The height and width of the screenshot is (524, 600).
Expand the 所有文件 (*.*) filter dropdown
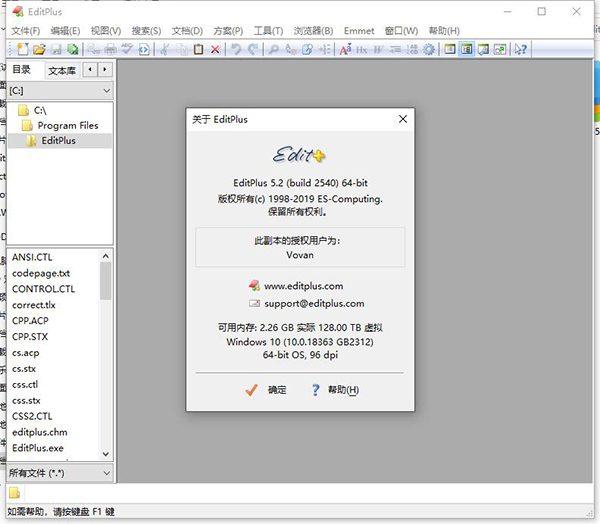60,473
